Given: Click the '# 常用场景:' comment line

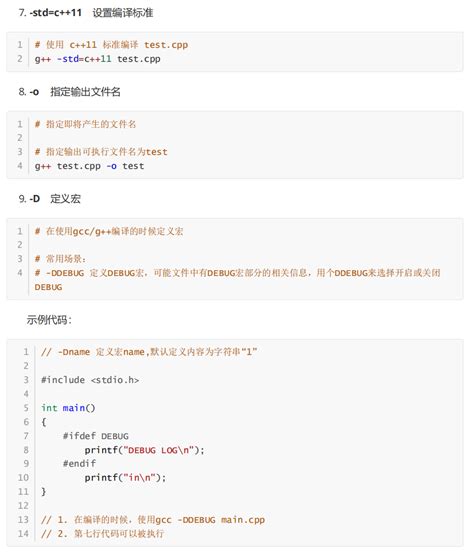Looking at the screenshot, I should pyautogui.click(x=60, y=259).
